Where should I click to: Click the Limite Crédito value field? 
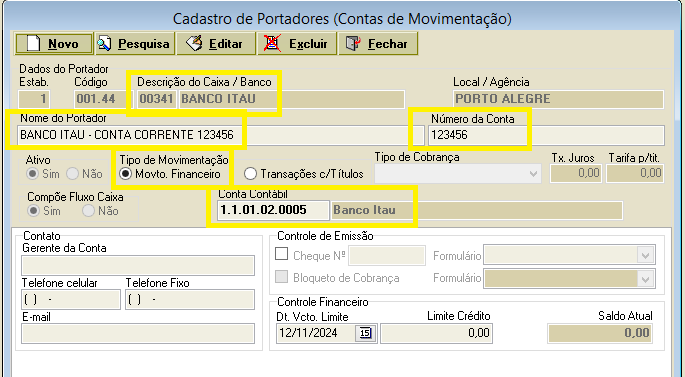[x=436, y=333]
